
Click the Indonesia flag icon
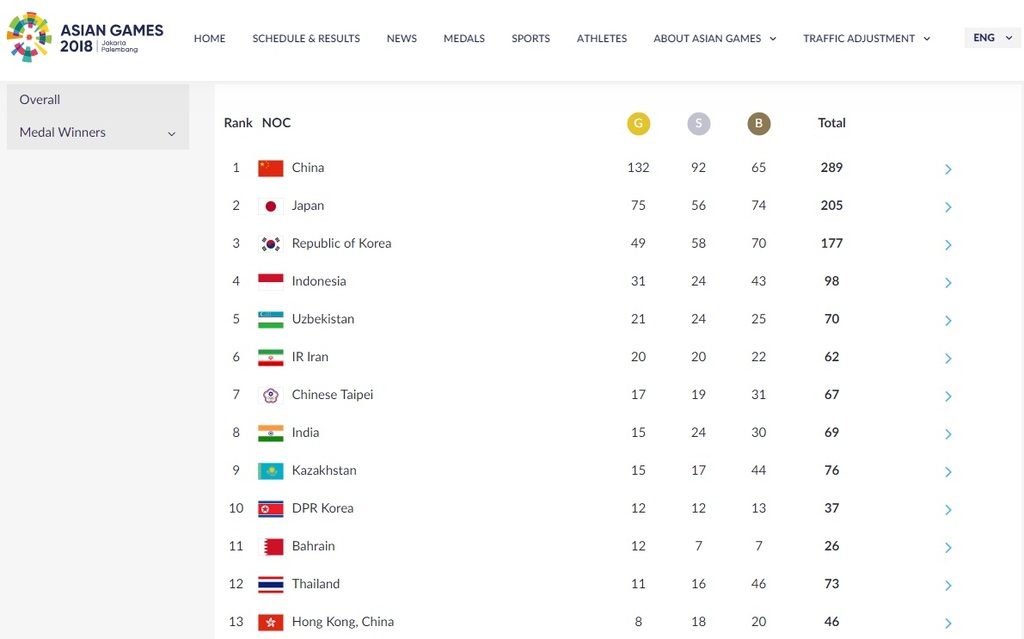coord(271,281)
